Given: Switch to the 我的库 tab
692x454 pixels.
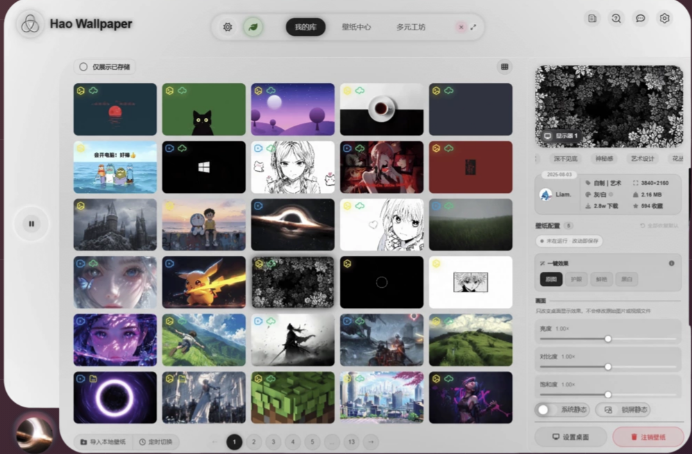Looking at the screenshot, I should (305, 27).
